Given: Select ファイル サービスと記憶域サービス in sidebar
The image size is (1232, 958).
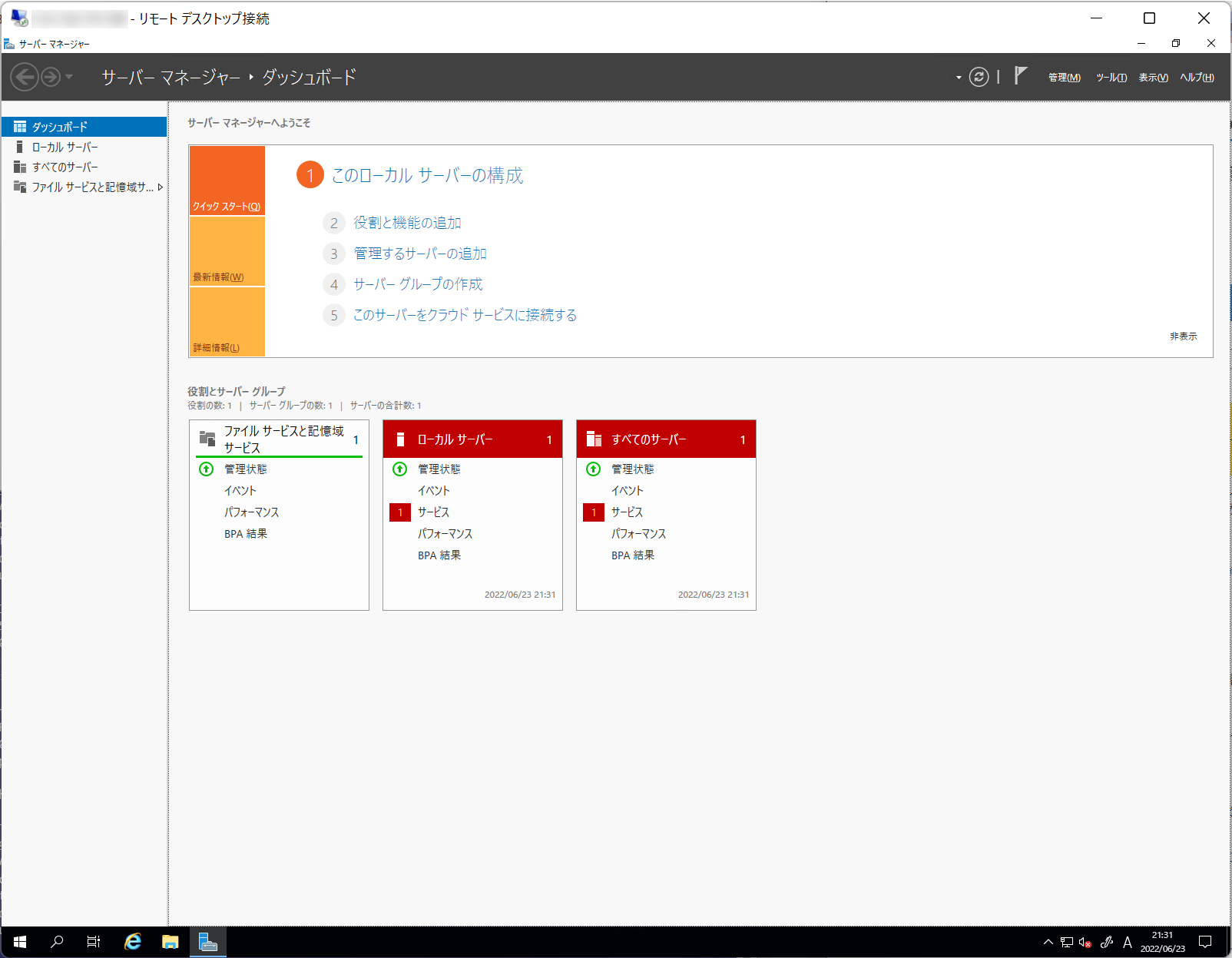Looking at the screenshot, I should pyautogui.click(x=84, y=187).
